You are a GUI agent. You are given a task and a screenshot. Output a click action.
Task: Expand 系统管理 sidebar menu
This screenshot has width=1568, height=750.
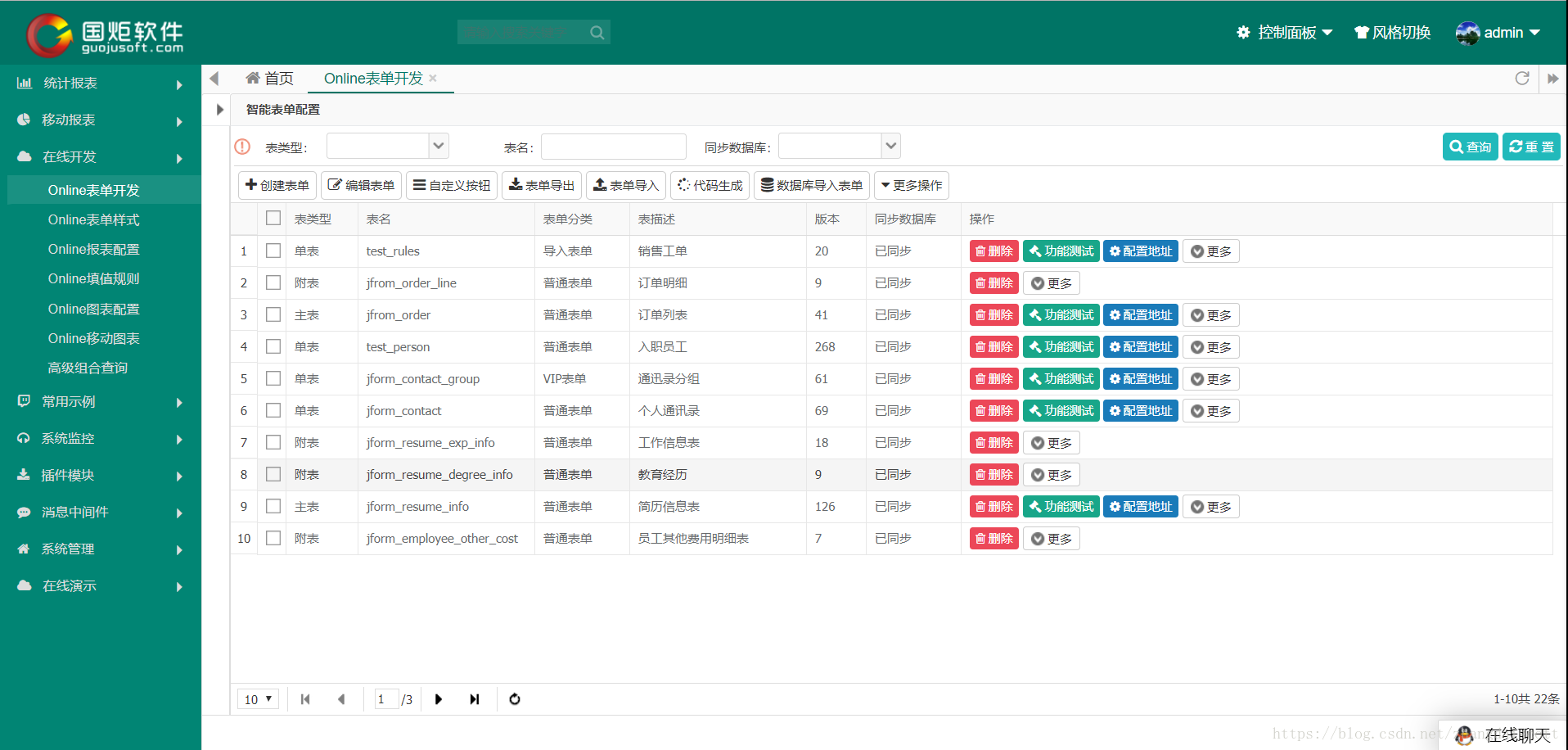pos(100,549)
